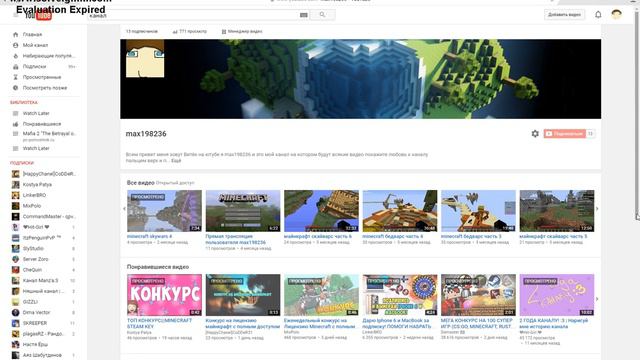Image resolution: width=640 pixels, height=360 pixels.
Task: Open the notifications bell
Action: pyautogui.click(x=598, y=15)
